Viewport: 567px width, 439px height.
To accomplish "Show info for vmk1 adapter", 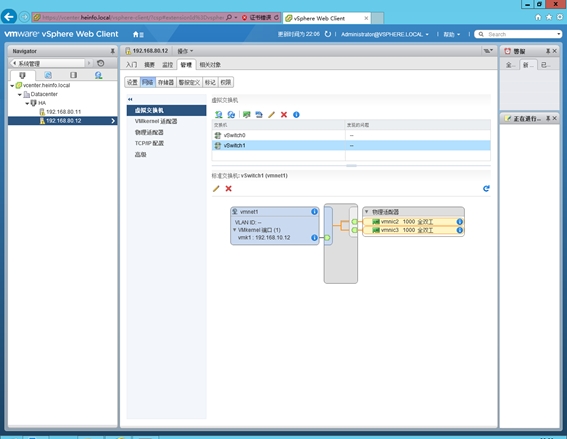I will 314,238.
